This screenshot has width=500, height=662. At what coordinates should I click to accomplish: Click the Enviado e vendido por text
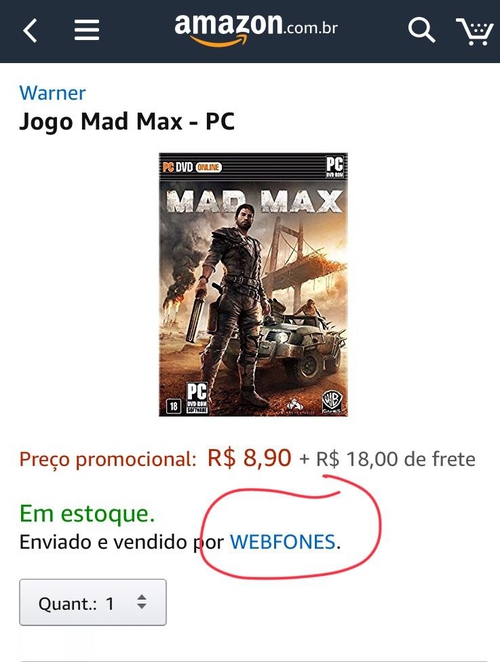pyautogui.click(x=122, y=542)
